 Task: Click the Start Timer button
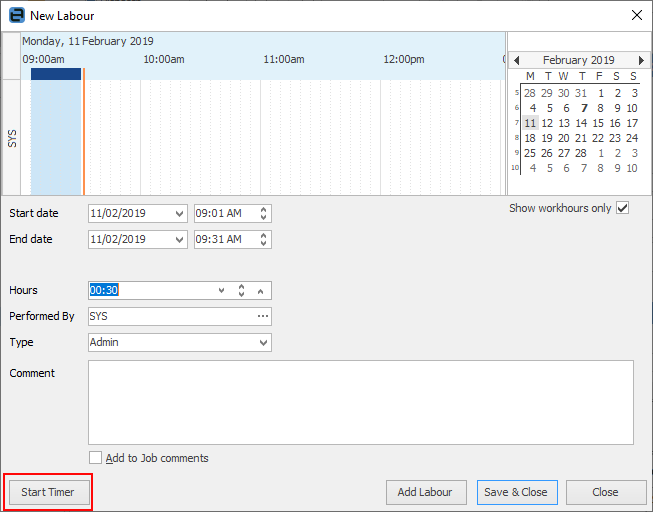pyautogui.click(x=49, y=492)
